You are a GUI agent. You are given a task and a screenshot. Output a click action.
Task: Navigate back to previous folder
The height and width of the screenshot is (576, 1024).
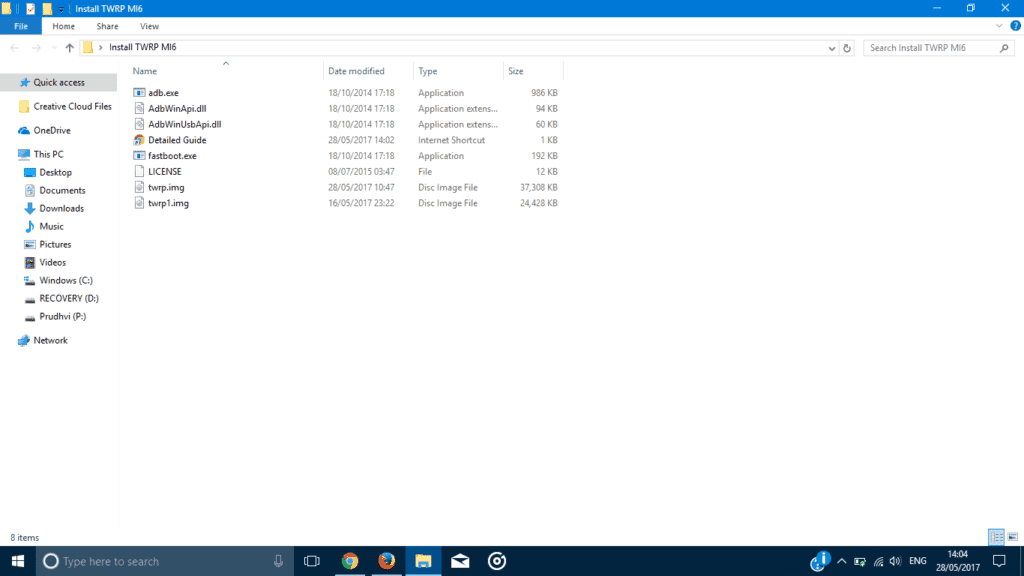[14, 48]
